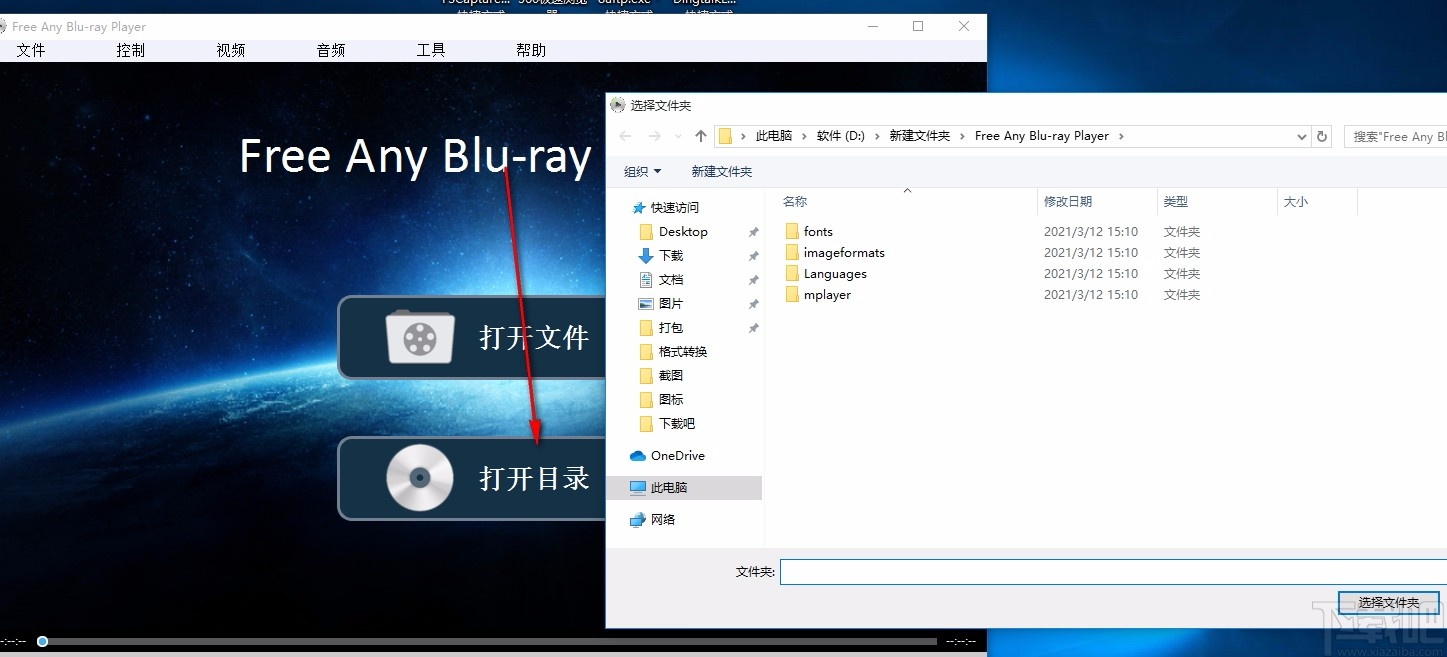Click the 选择文件夹 confirm button
Screen dimensions: 1447x657
pyautogui.click(x=1389, y=602)
